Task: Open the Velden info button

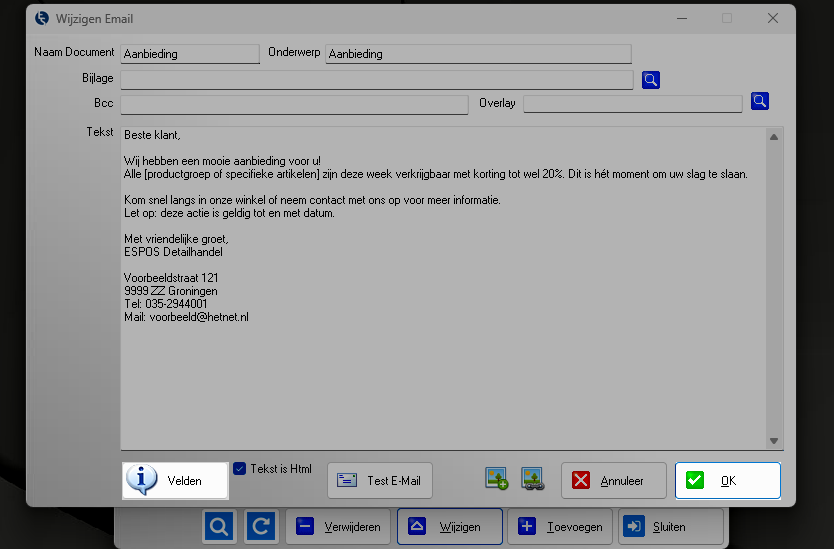Action: [175, 480]
